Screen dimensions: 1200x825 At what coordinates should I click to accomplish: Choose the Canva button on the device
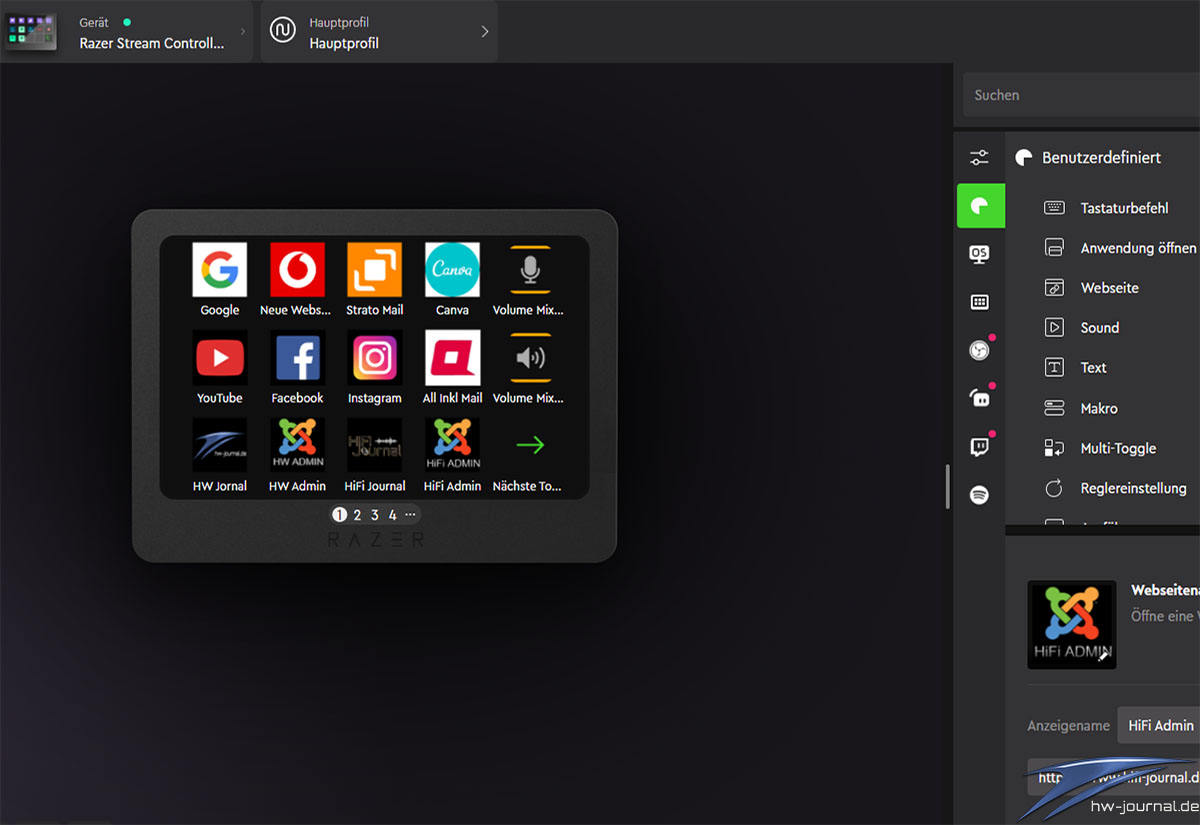452,270
